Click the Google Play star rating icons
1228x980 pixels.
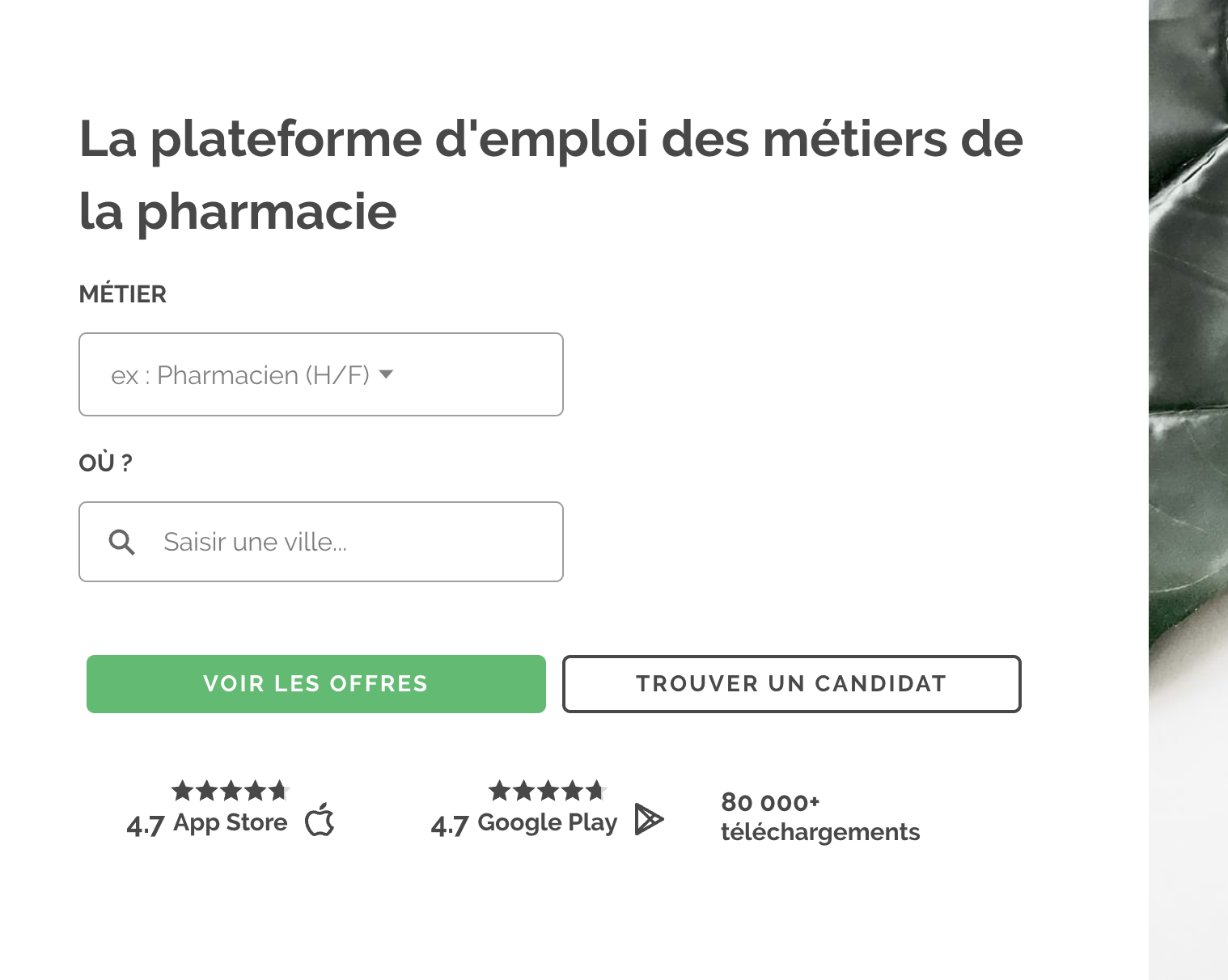point(548,790)
